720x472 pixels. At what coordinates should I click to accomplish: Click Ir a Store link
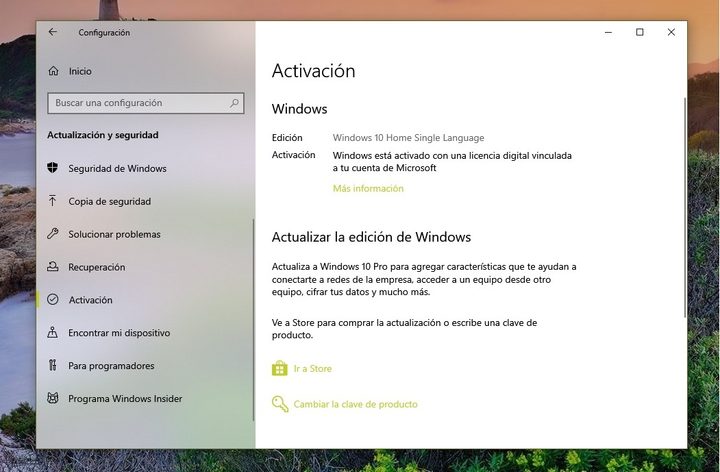tap(313, 368)
